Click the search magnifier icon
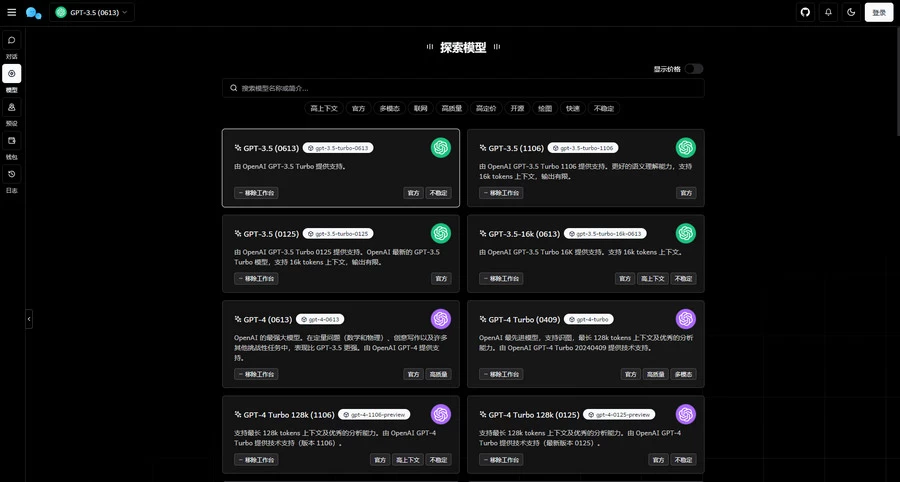 [234, 88]
